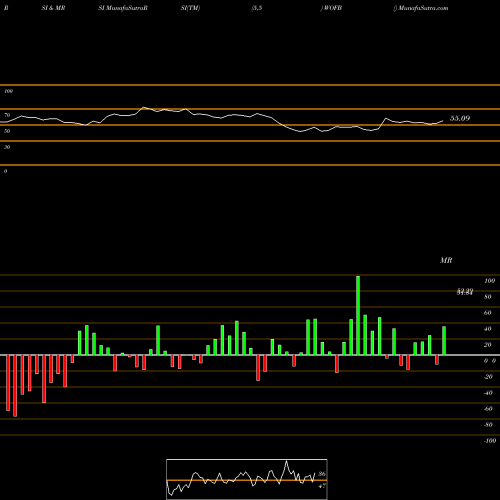This screenshot has height=500, width=500.
Task: Click the overlapping value label near MR 80
Action: click(x=465, y=292)
